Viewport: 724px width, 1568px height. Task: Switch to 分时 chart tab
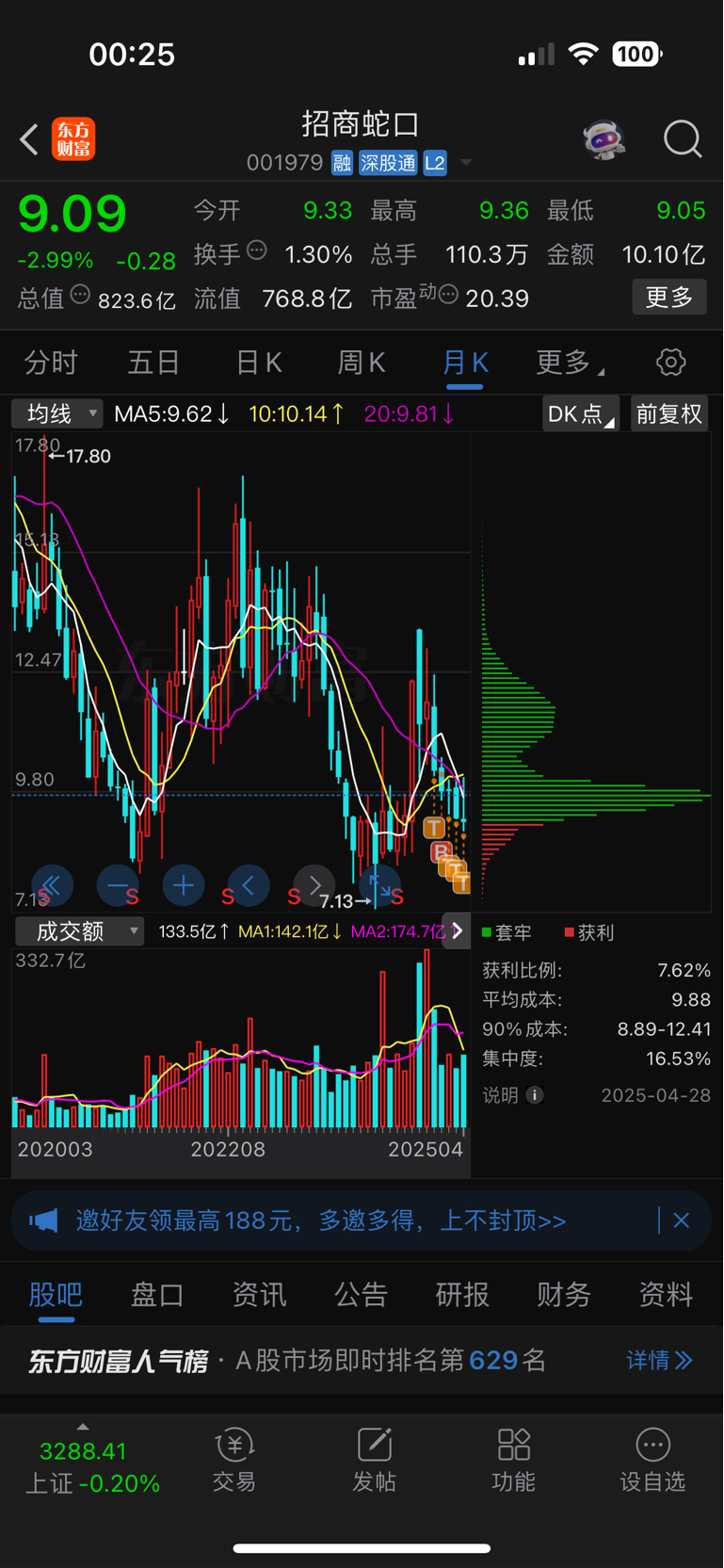(51, 363)
